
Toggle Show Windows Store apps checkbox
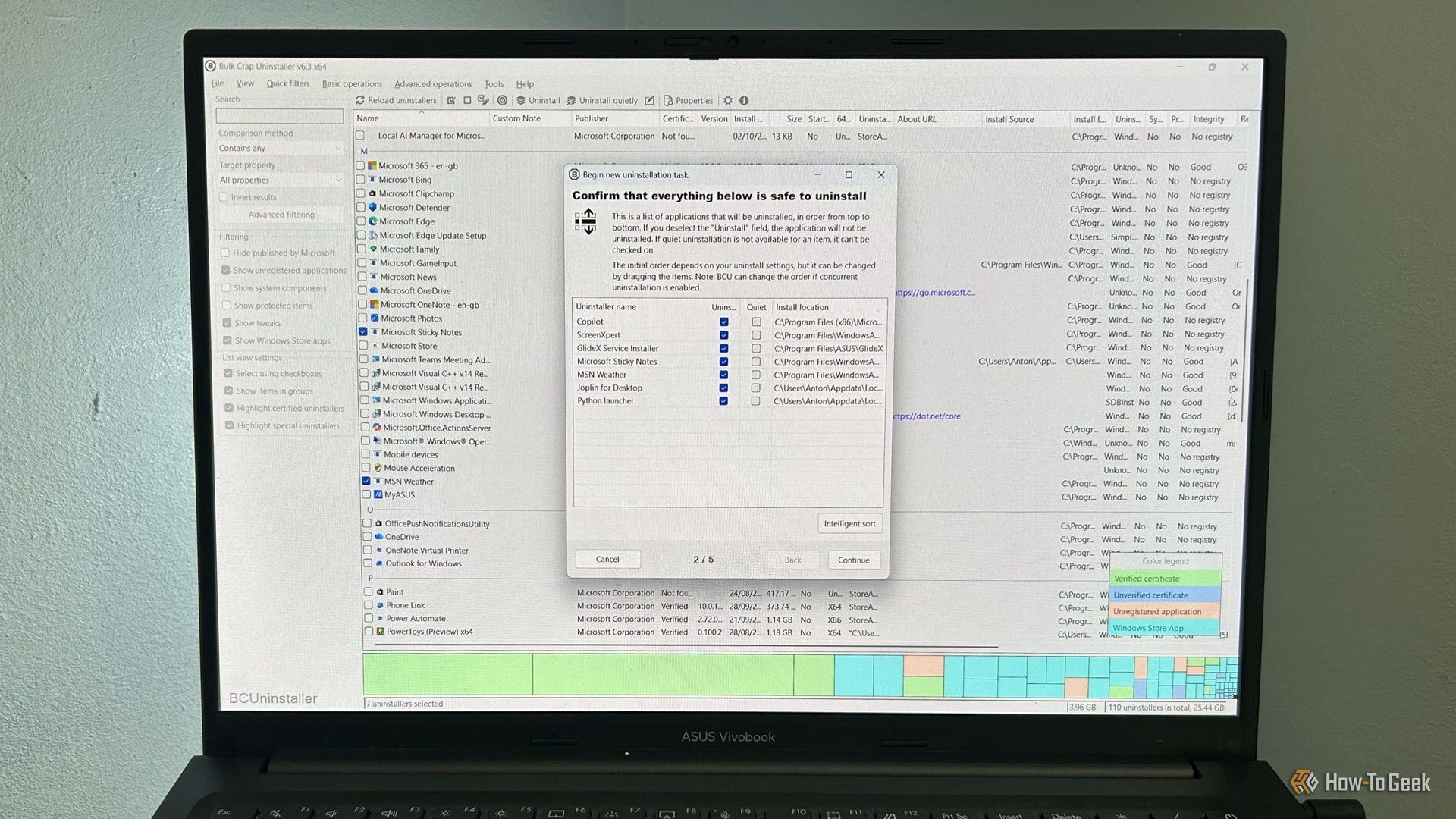[227, 340]
